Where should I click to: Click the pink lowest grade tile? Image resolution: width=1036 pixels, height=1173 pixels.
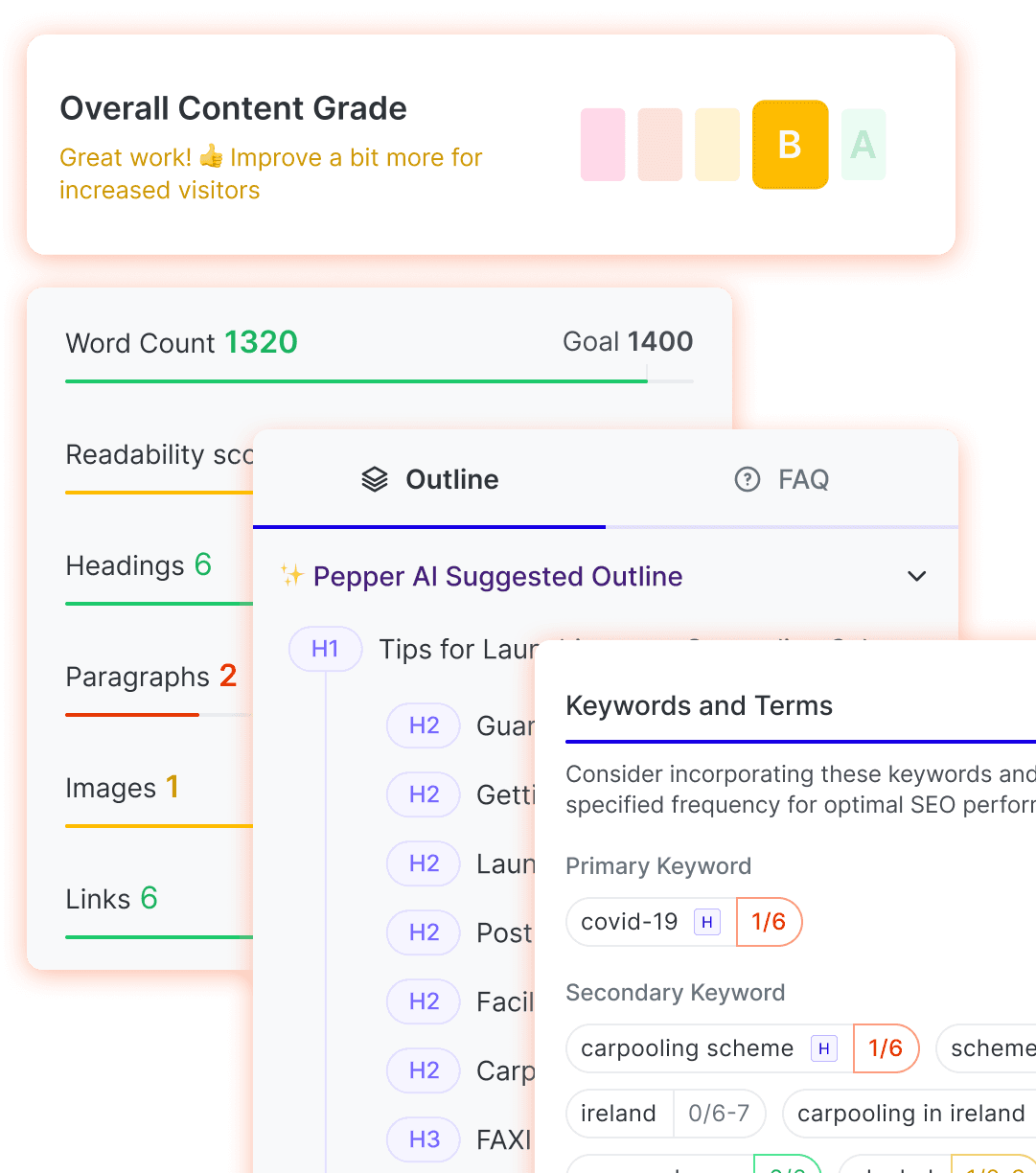[603, 145]
